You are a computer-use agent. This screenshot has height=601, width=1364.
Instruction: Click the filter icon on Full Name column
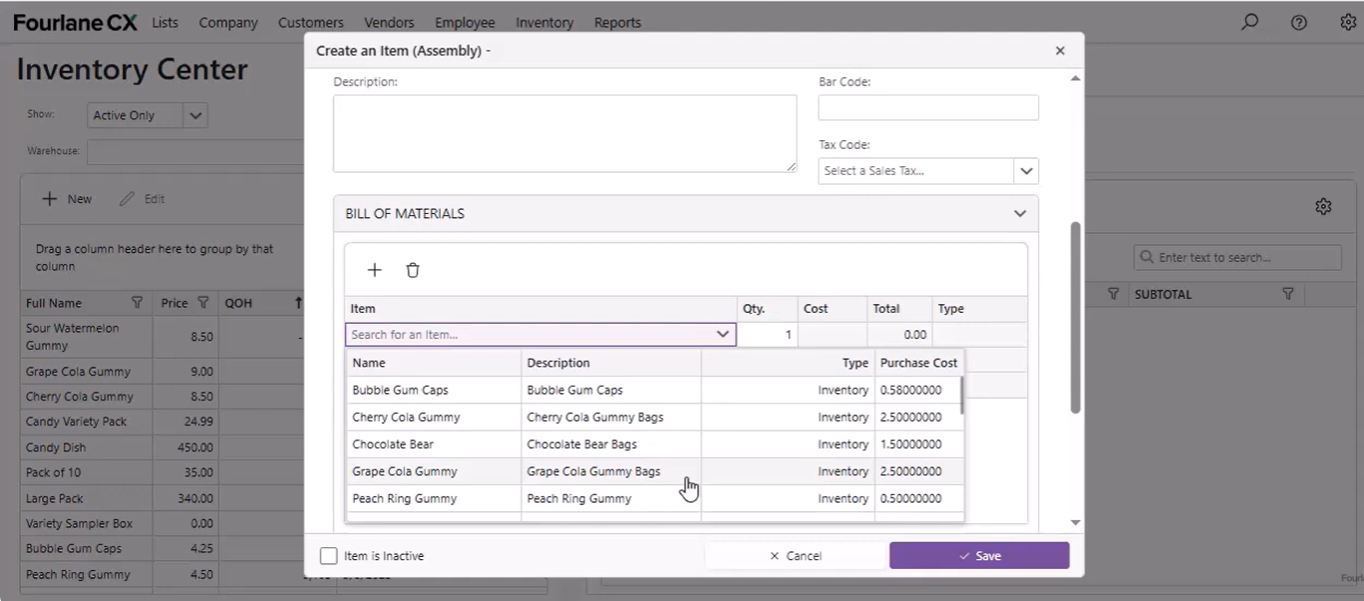coord(137,303)
